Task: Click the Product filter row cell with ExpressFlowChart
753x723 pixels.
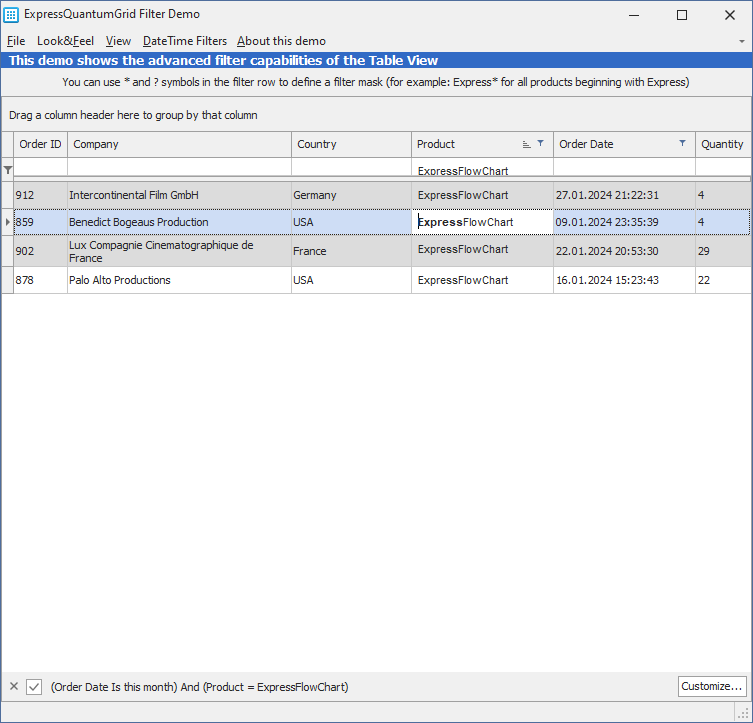Action: click(482, 169)
